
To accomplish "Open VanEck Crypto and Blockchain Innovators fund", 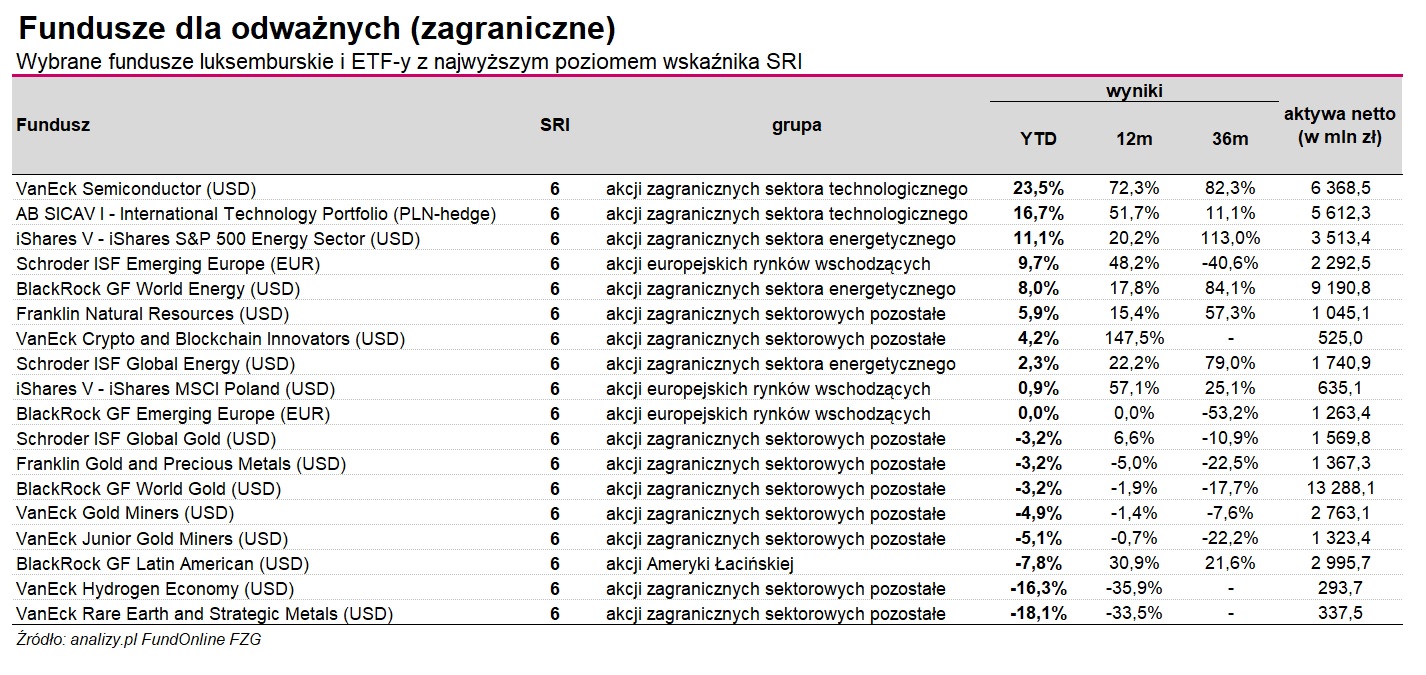I will [210, 339].
